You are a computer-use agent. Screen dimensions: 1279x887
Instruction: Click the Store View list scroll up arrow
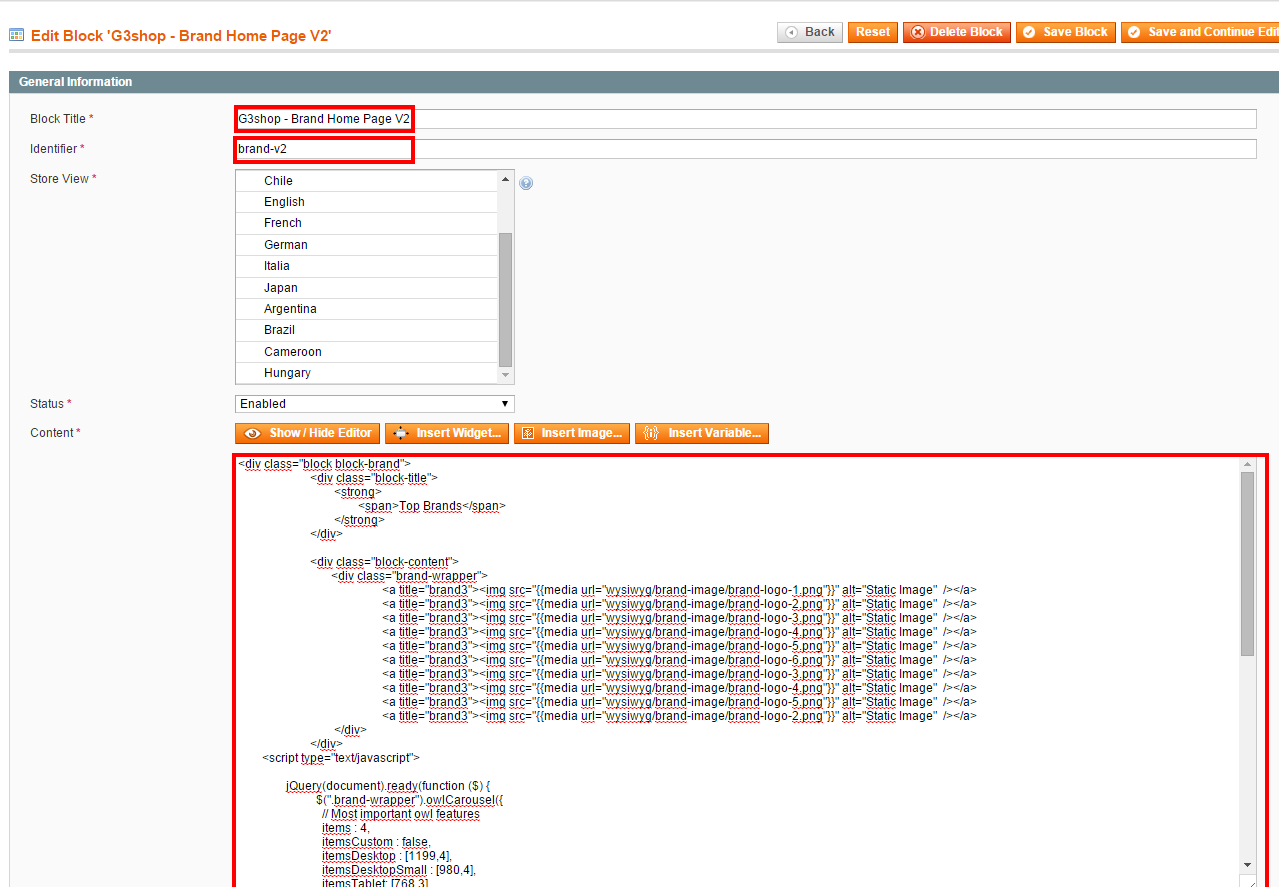(505, 179)
